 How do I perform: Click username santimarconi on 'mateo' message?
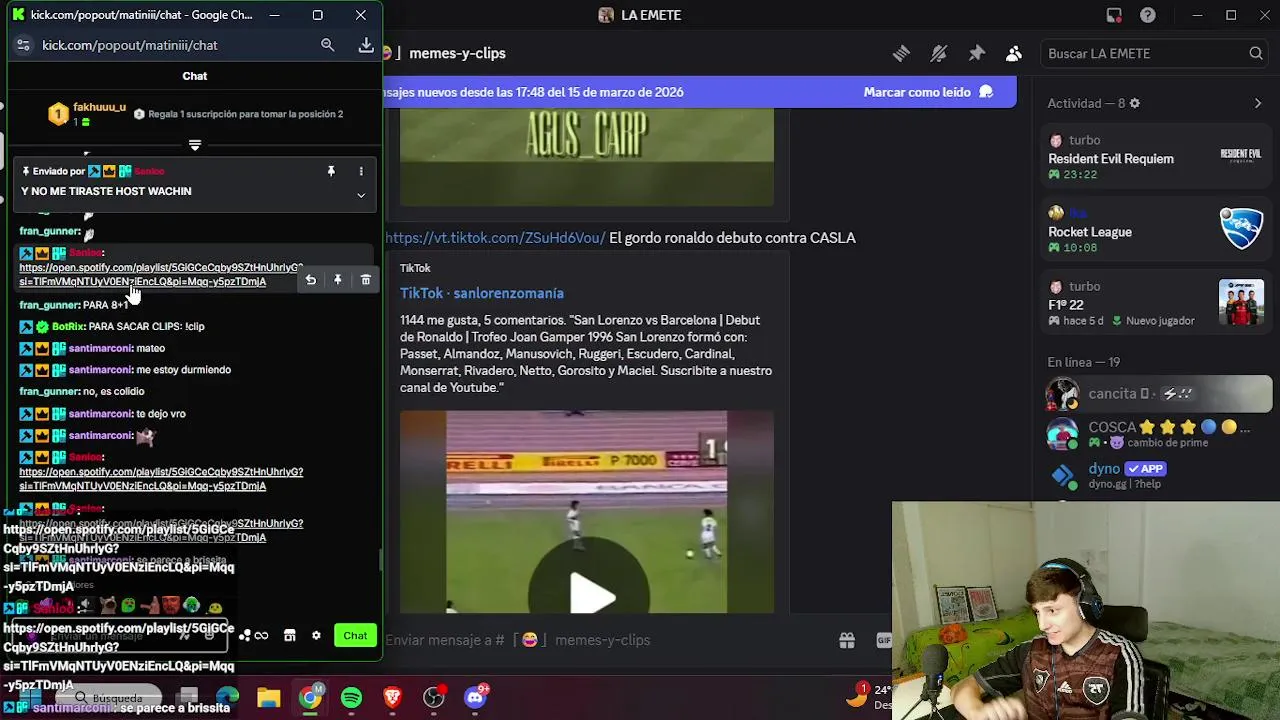pos(100,348)
